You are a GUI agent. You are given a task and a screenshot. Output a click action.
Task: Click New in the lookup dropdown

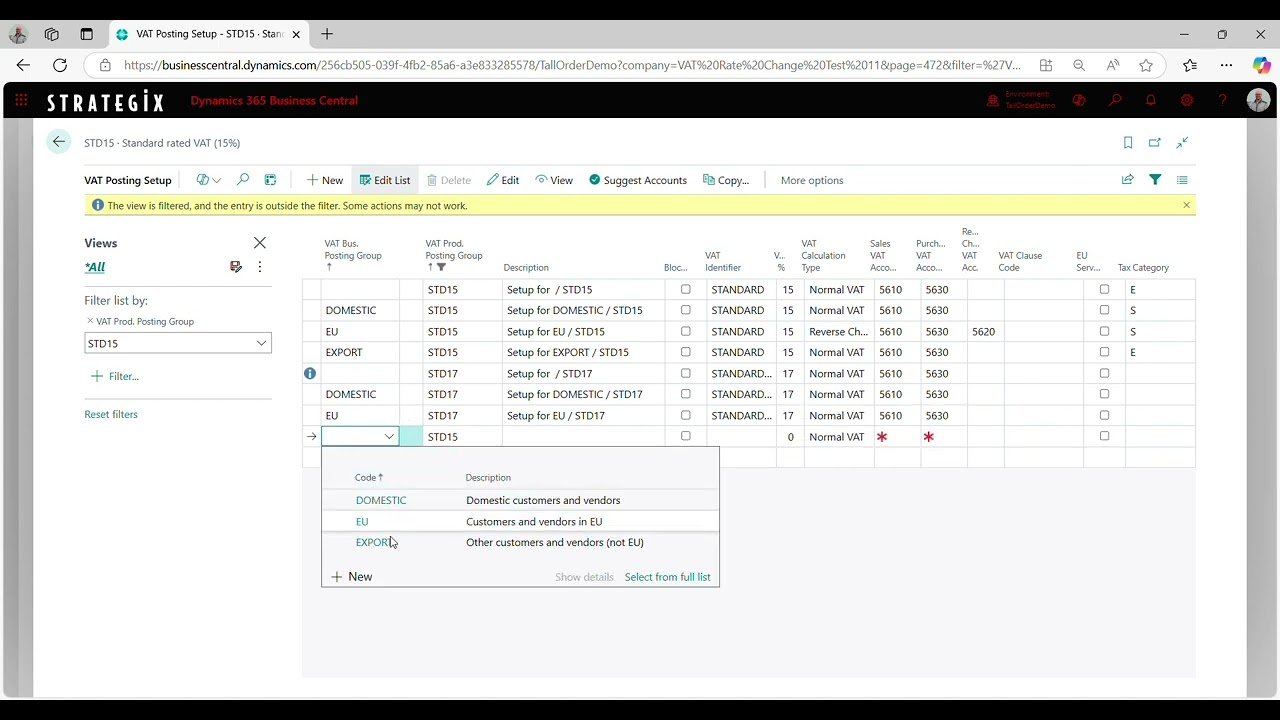pos(352,577)
